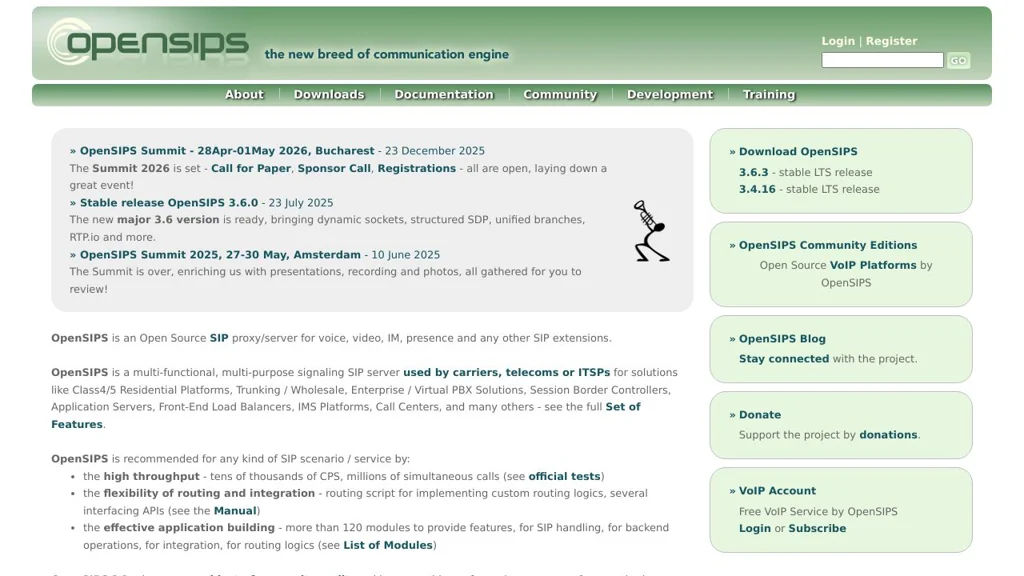
Task: Open the Training menu
Action: point(769,95)
